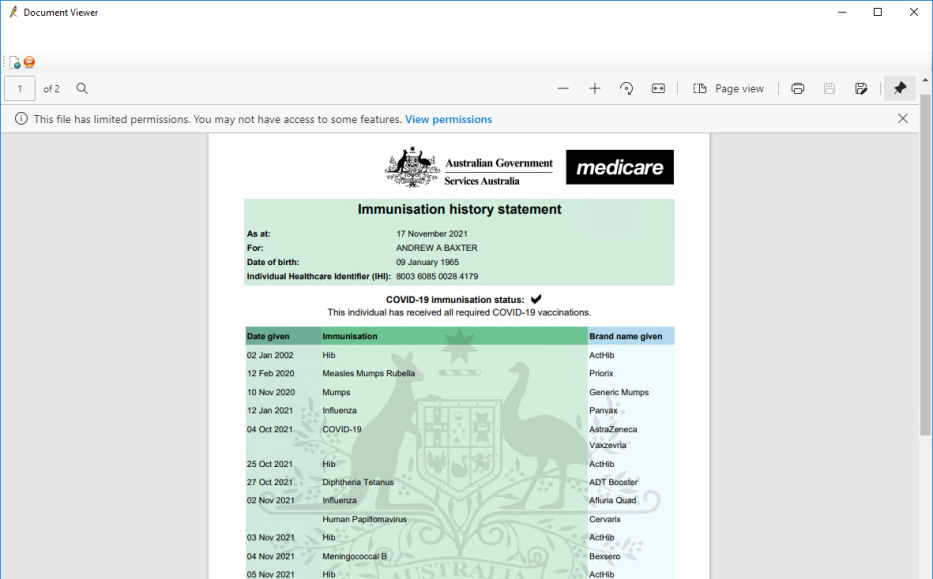The height and width of the screenshot is (579, 933).
Task: Click the zoom in plus icon
Action: tap(595, 89)
